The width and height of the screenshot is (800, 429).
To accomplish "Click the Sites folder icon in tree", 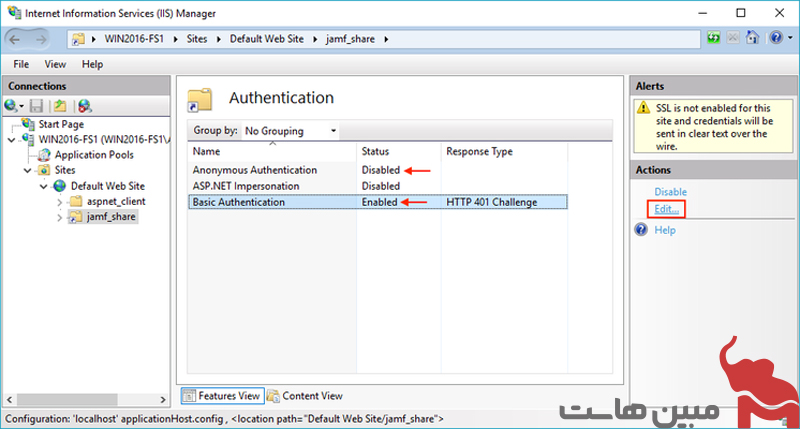I will click(x=44, y=170).
